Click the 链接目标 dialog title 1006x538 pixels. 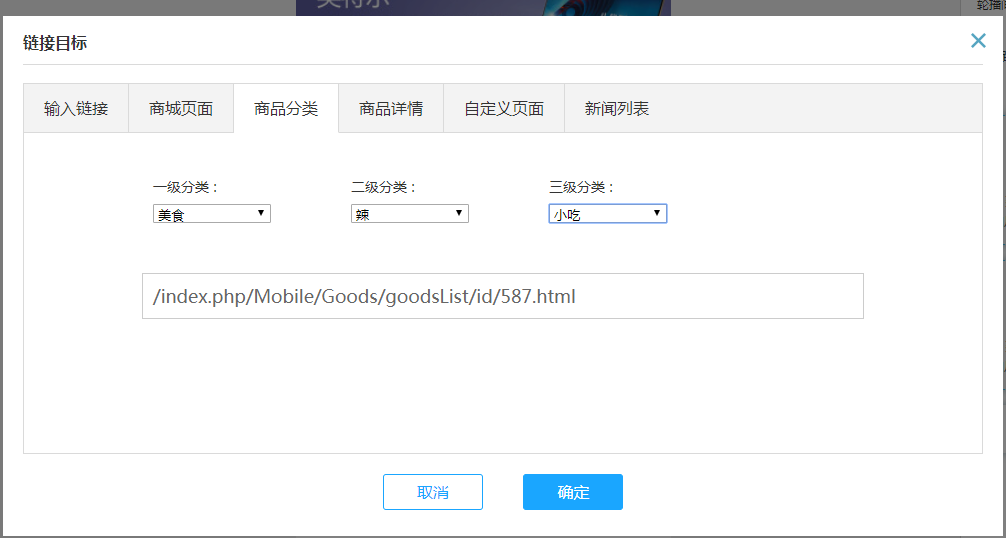[x=55, y=43]
